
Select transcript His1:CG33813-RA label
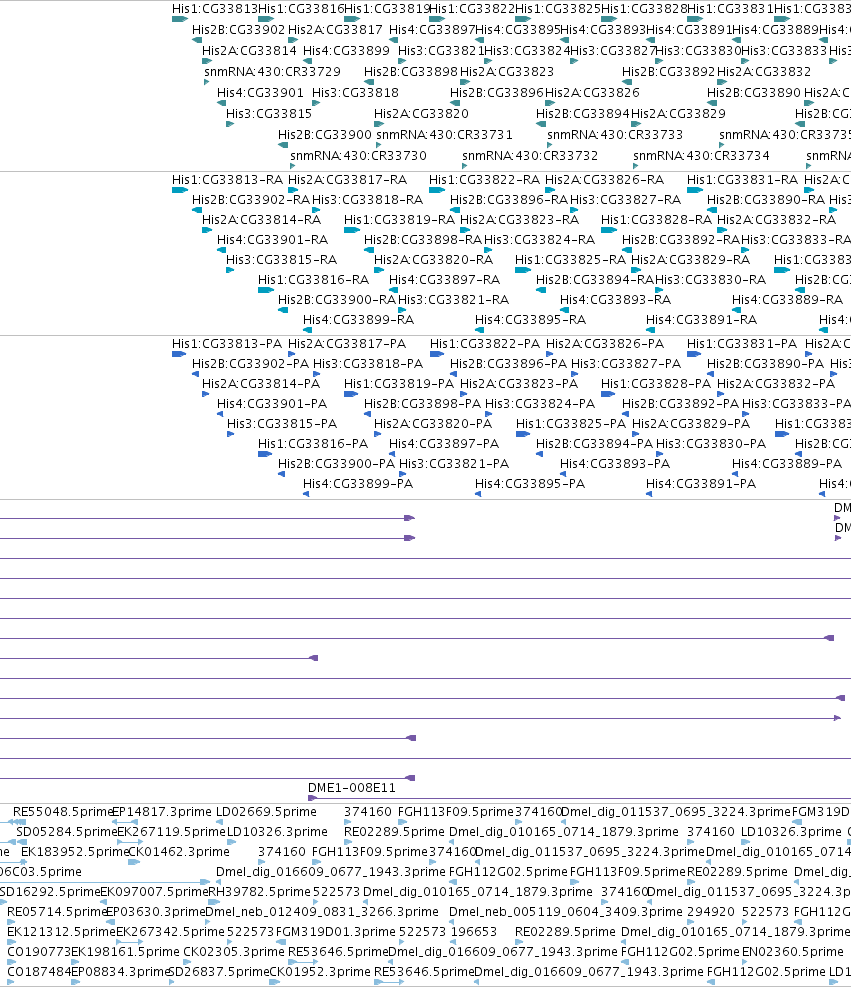pos(227,180)
